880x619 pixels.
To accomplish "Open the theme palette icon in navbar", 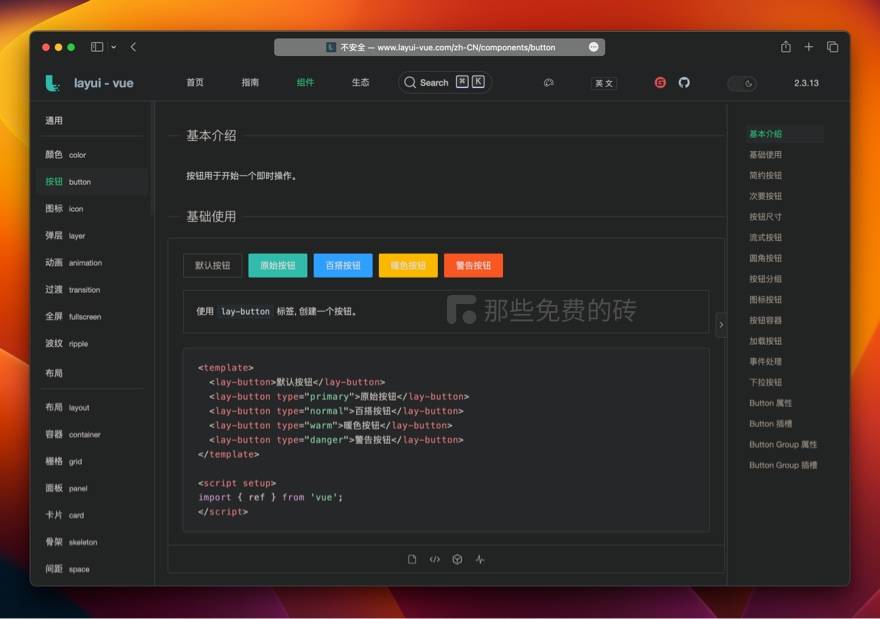I will [548, 84].
